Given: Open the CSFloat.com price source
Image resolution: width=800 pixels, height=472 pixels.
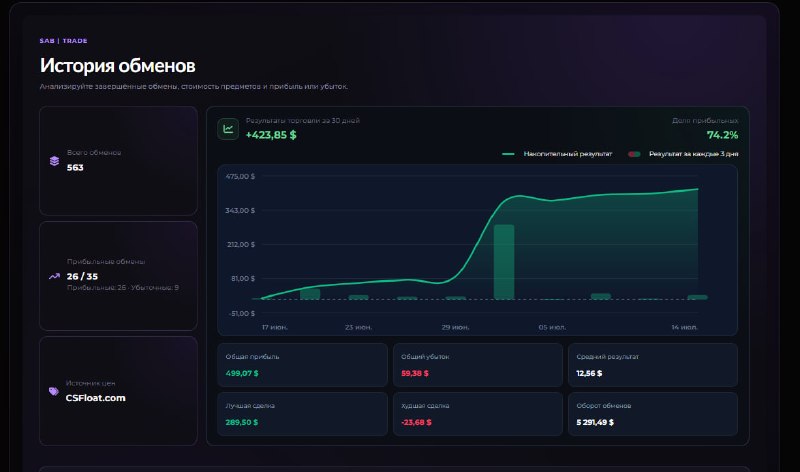Looking at the screenshot, I should [95, 398].
